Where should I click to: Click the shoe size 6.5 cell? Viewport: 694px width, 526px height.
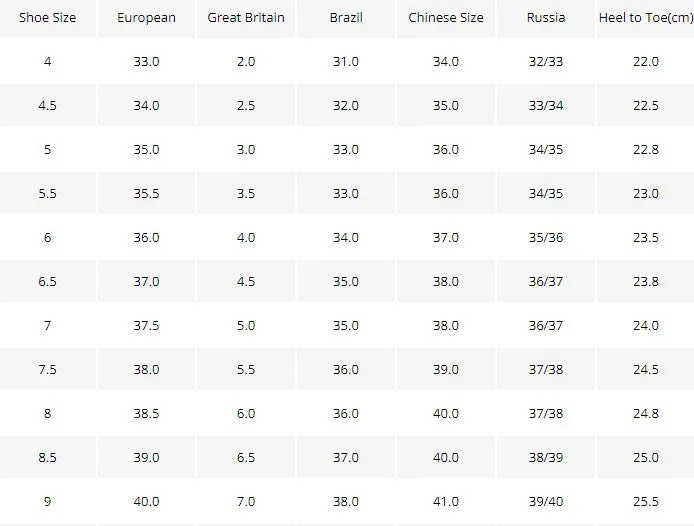47,282
